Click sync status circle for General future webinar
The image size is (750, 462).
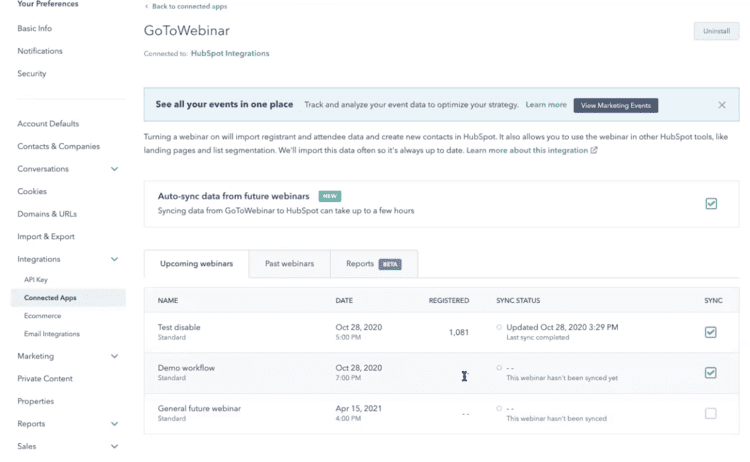click(x=499, y=408)
